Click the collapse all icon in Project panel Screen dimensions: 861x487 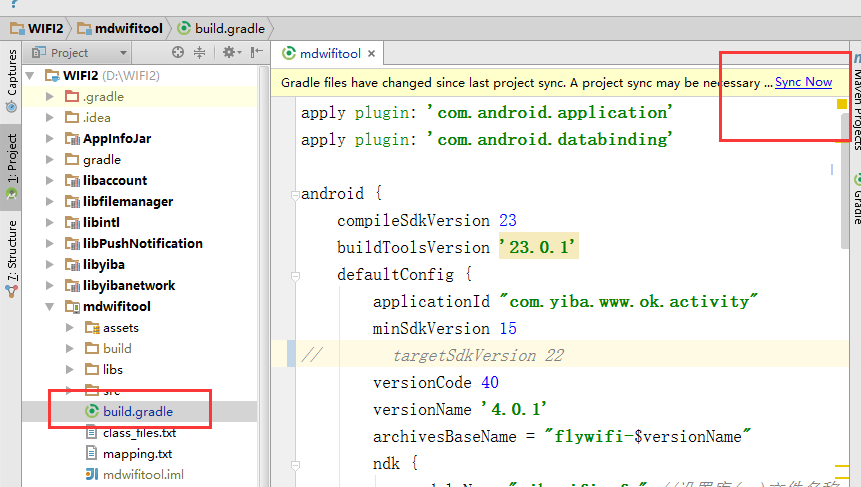point(199,53)
